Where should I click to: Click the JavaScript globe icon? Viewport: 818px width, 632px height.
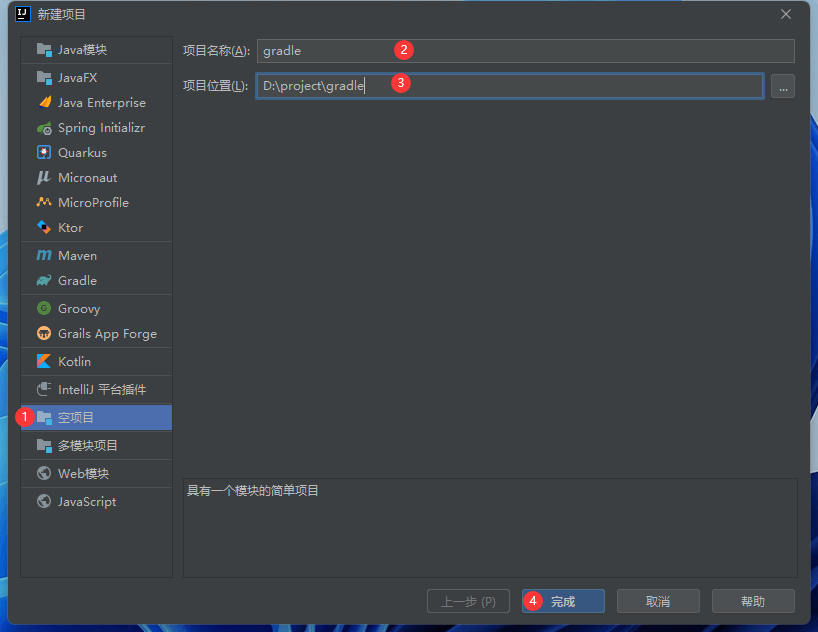pos(44,502)
